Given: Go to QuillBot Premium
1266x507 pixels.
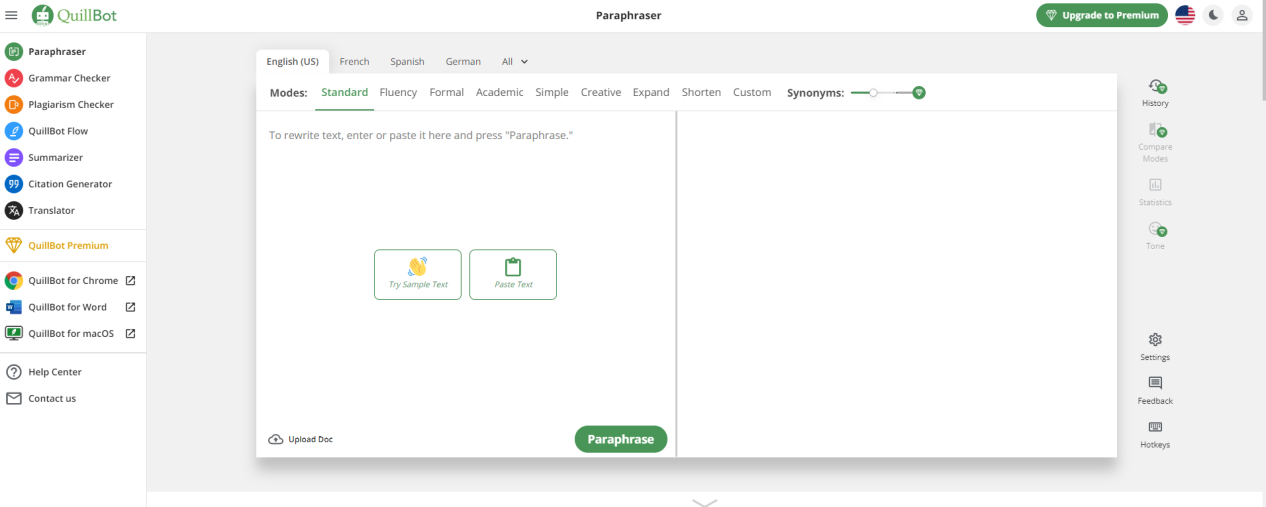Looking at the screenshot, I should click(68, 245).
